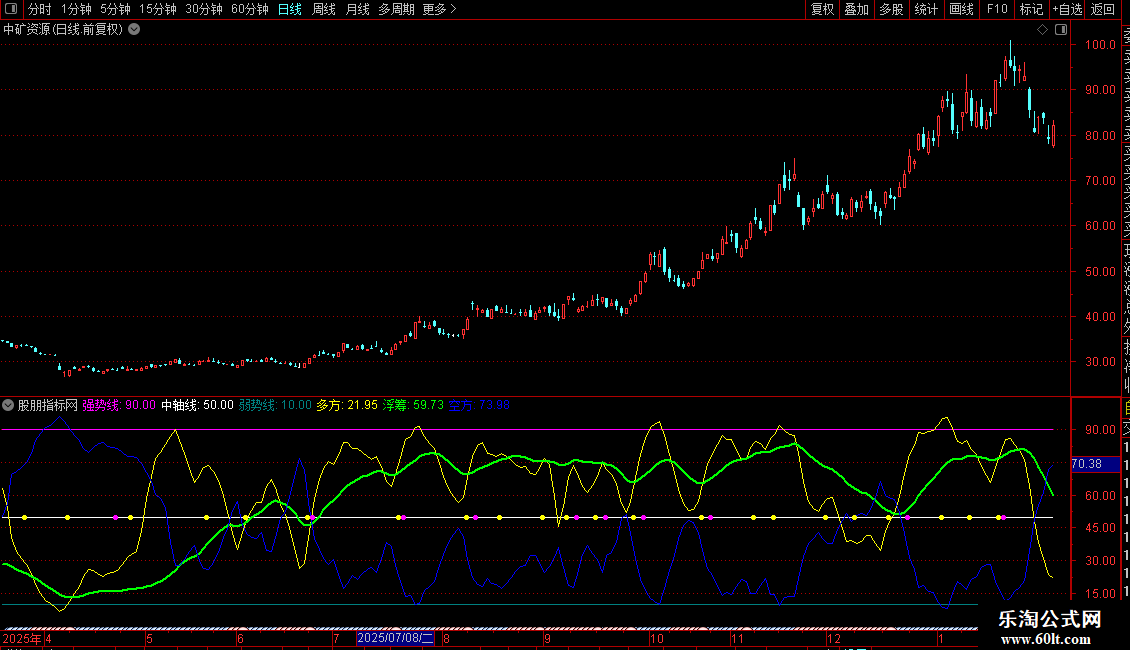Toggle the side panel icon at top-left

tap(11, 9)
